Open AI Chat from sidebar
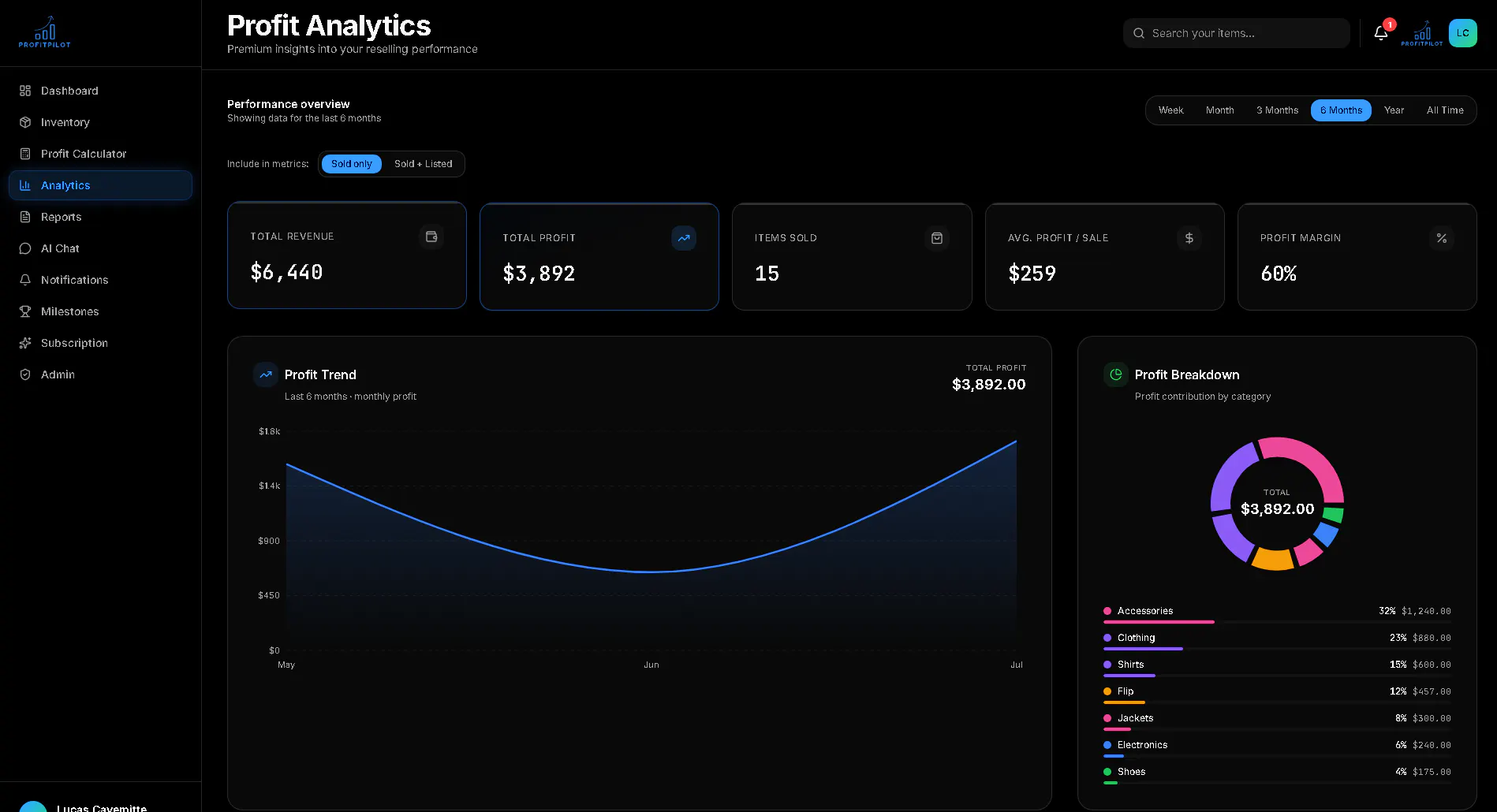 [100, 248]
